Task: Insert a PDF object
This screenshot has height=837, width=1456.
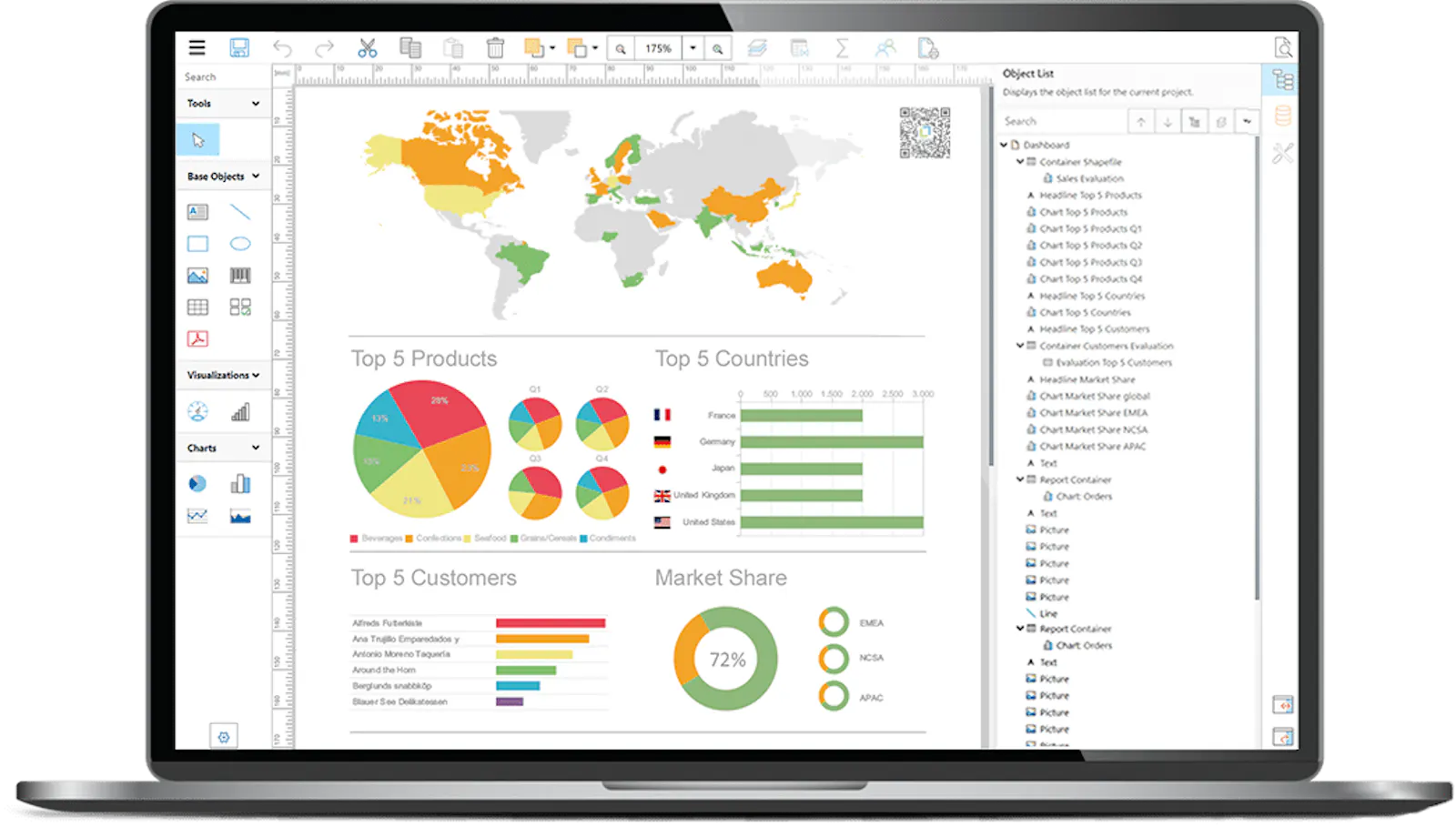Action: (197, 339)
